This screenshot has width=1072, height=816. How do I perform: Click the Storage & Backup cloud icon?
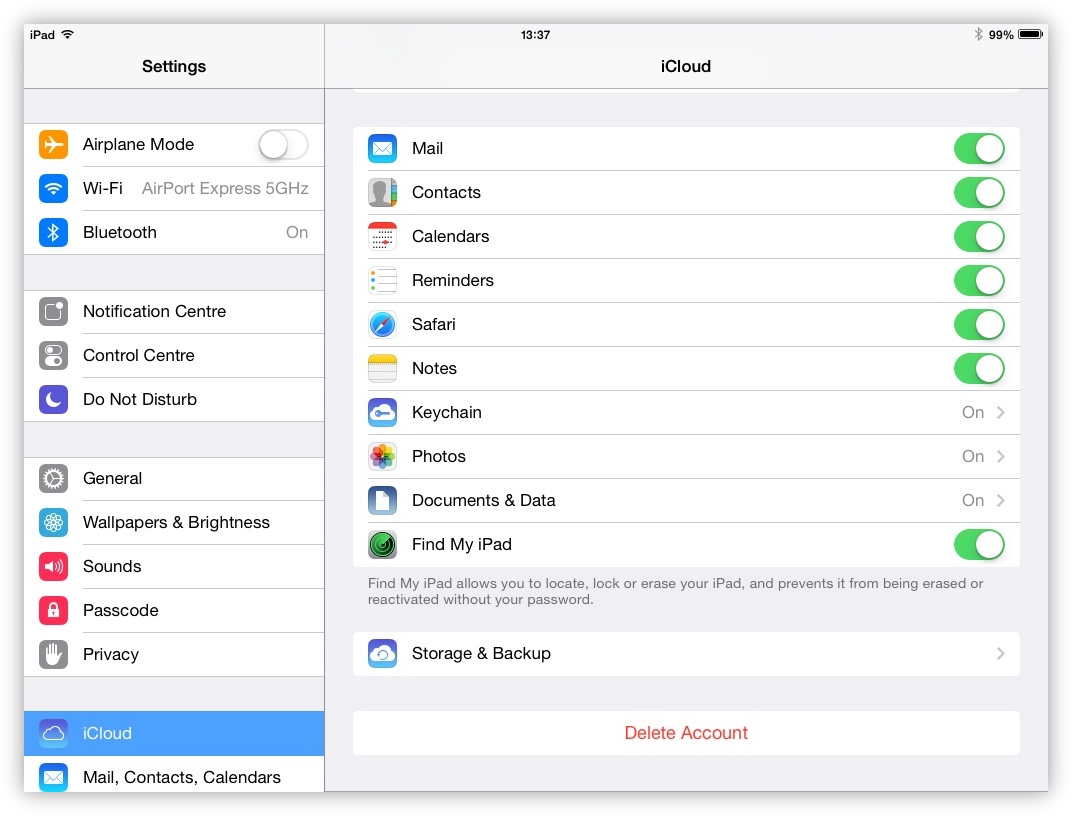(x=382, y=653)
